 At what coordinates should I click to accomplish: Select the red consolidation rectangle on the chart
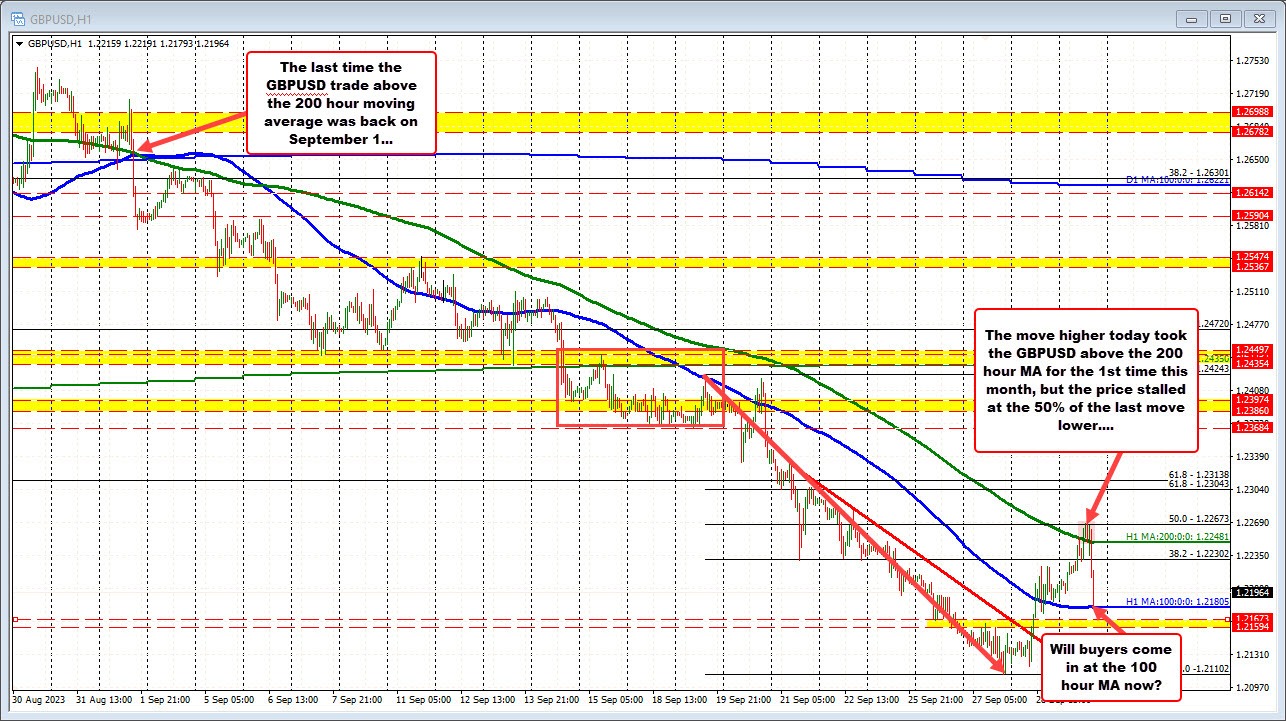640,385
